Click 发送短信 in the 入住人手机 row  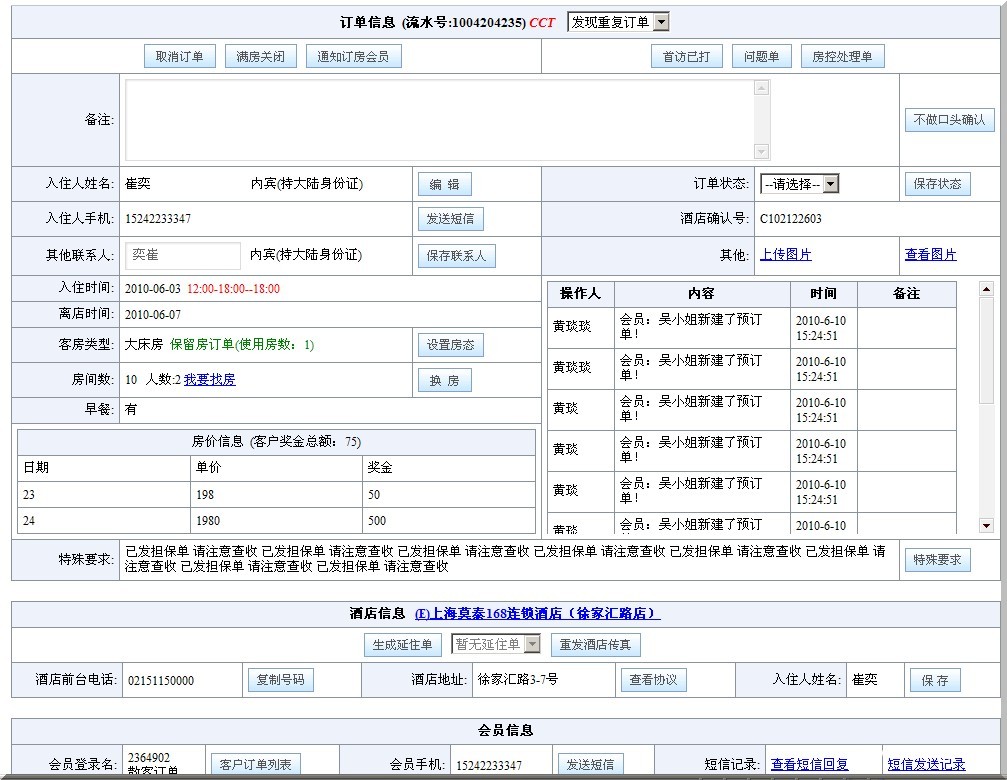tap(450, 219)
